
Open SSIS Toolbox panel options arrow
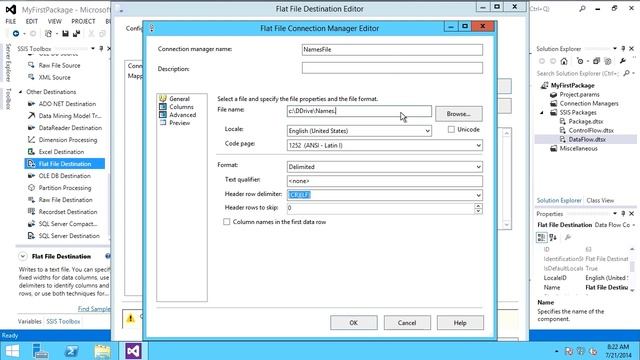tap(93, 49)
